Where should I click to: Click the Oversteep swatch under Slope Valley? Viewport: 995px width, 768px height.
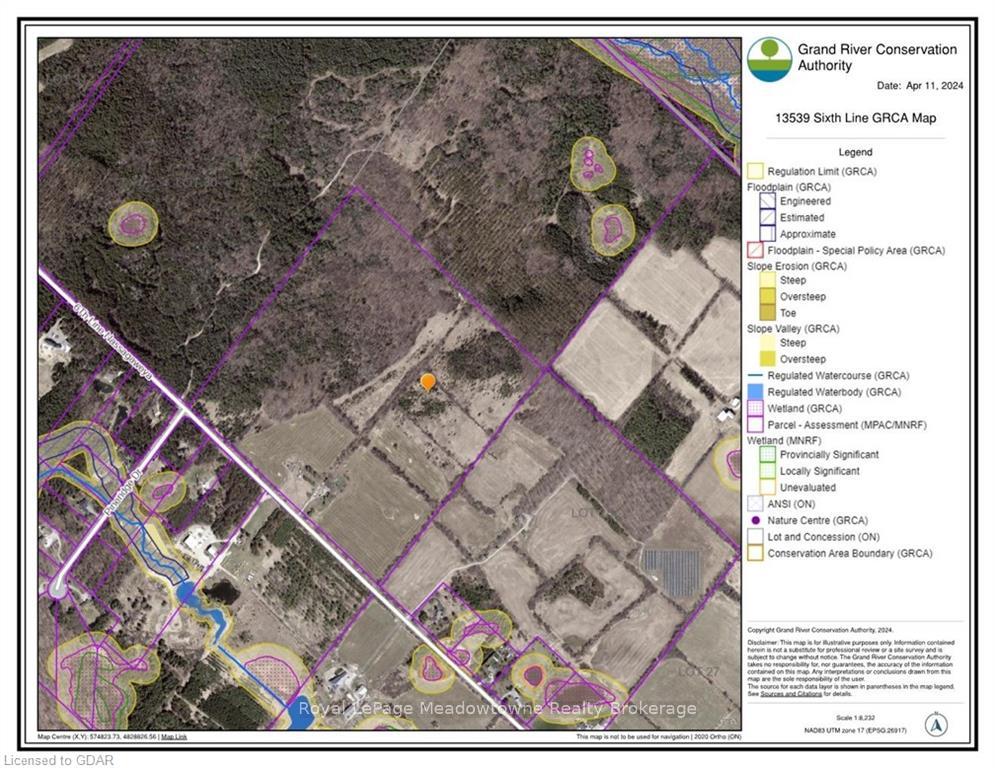[x=767, y=359]
